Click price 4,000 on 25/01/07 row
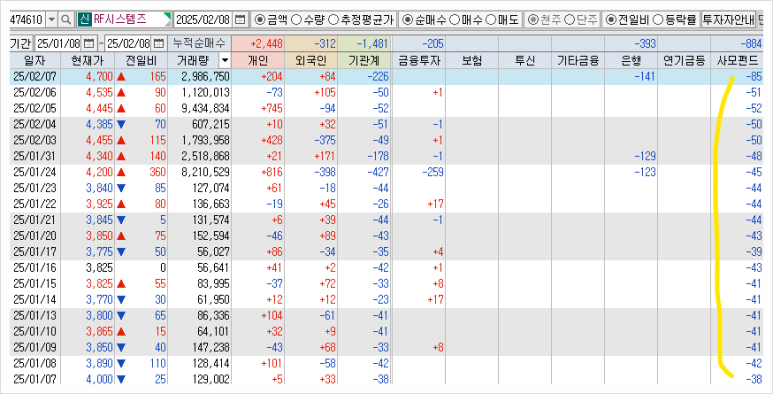The height and width of the screenshot is (394, 773). click(x=100, y=379)
